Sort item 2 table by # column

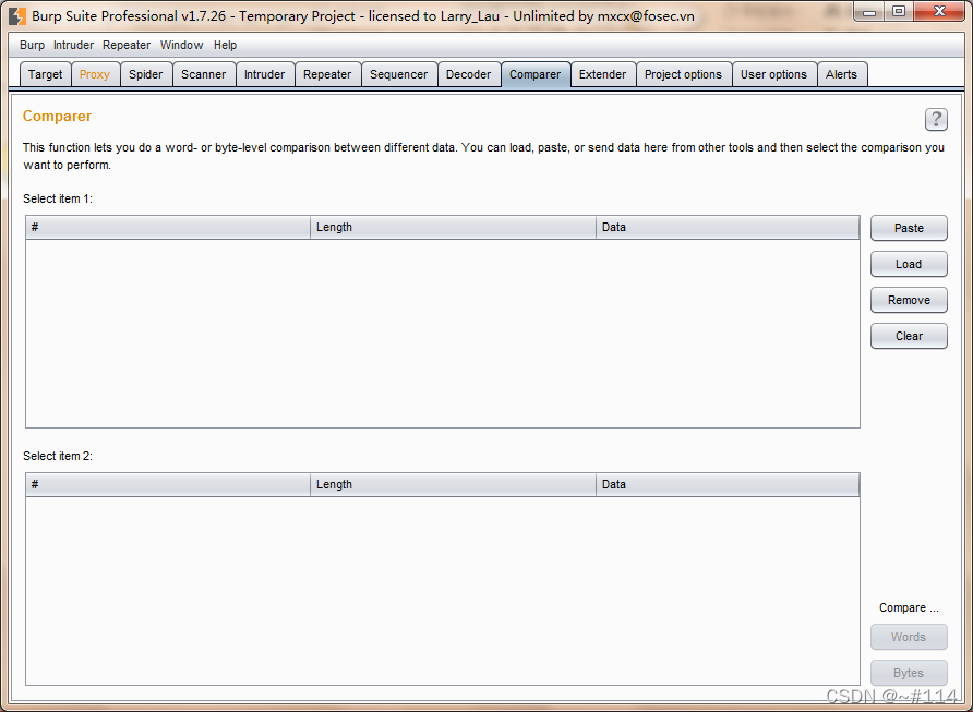168,485
